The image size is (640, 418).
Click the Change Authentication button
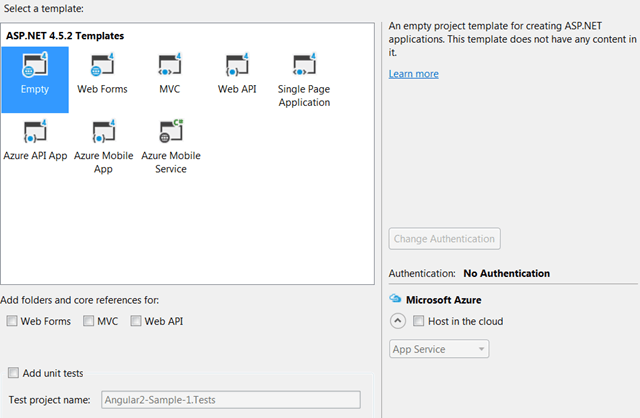pyautogui.click(x=444, y=239)
